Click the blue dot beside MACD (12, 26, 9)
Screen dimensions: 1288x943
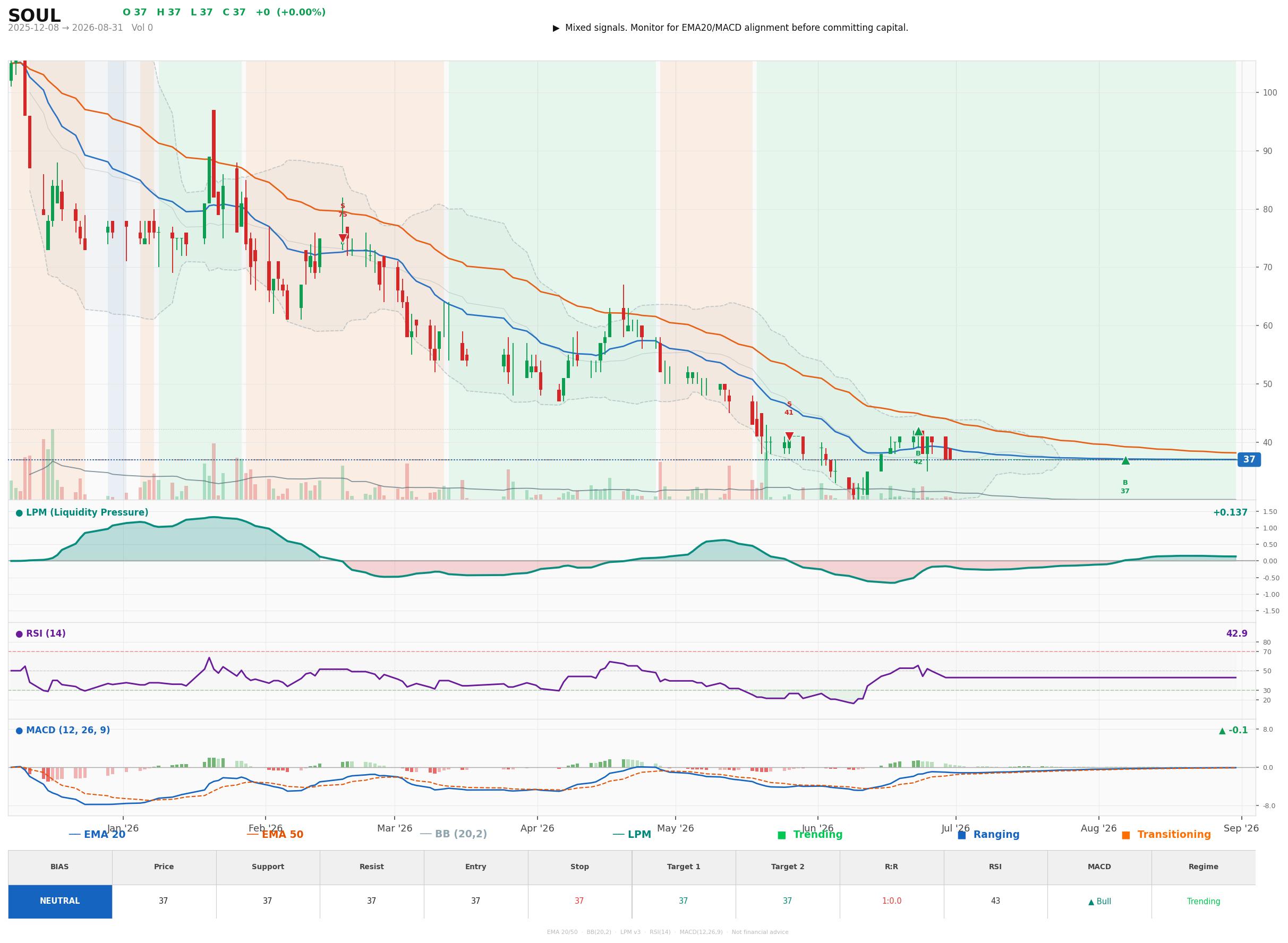click(19, 731)
